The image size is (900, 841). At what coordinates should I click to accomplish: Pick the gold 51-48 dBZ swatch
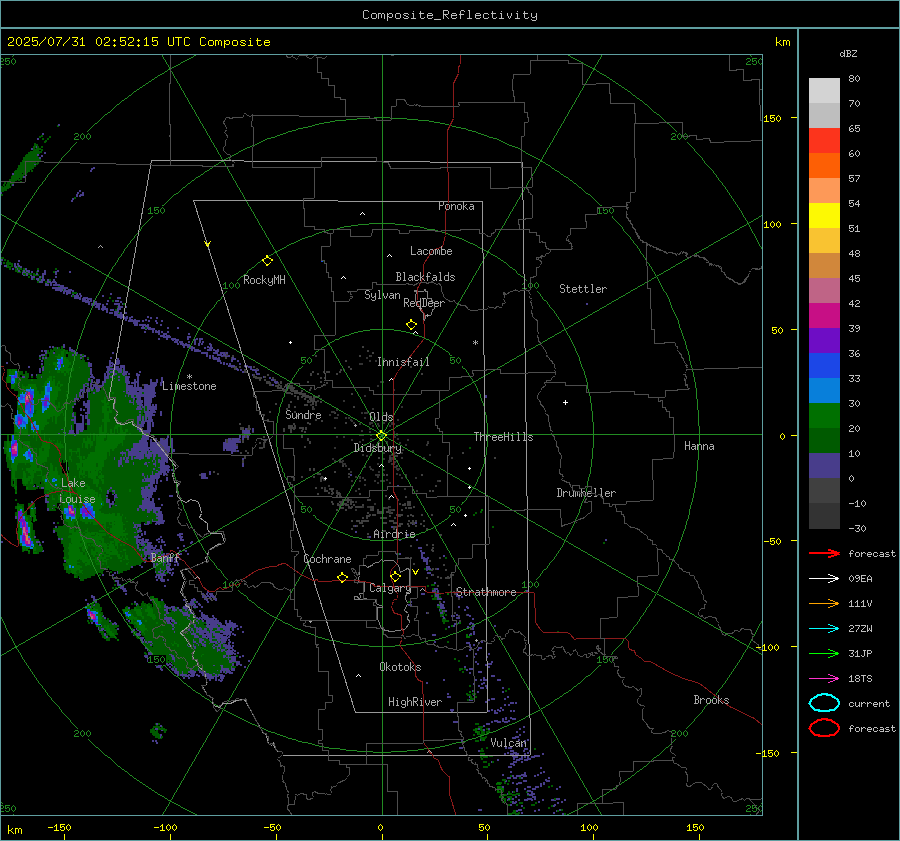[x=824, y=241]
